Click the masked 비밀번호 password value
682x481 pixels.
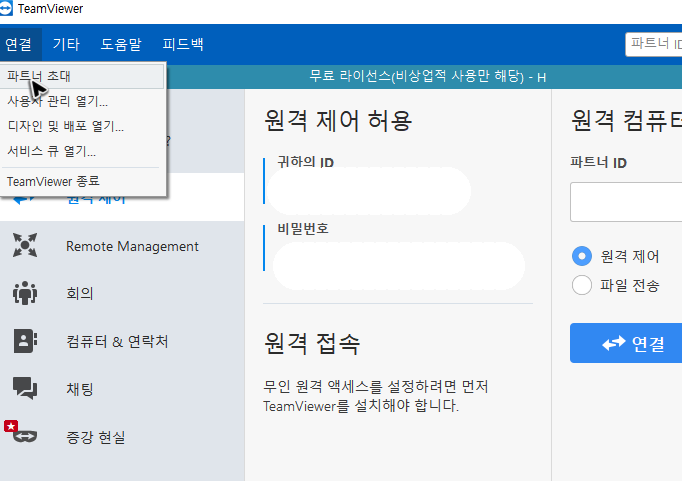tap(398, 266)
